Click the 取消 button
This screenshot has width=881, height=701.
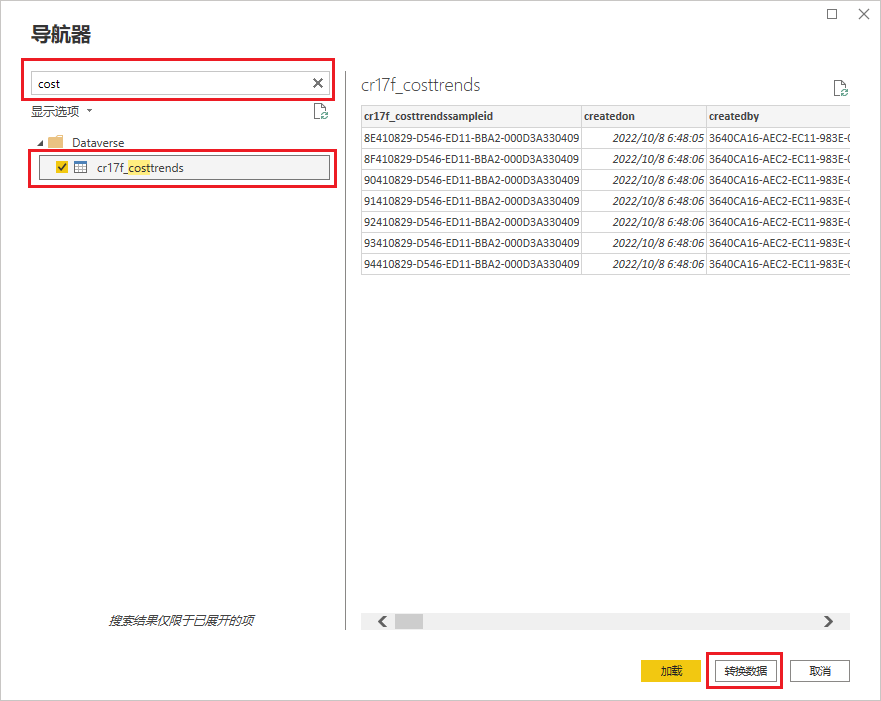coord(820,671)
